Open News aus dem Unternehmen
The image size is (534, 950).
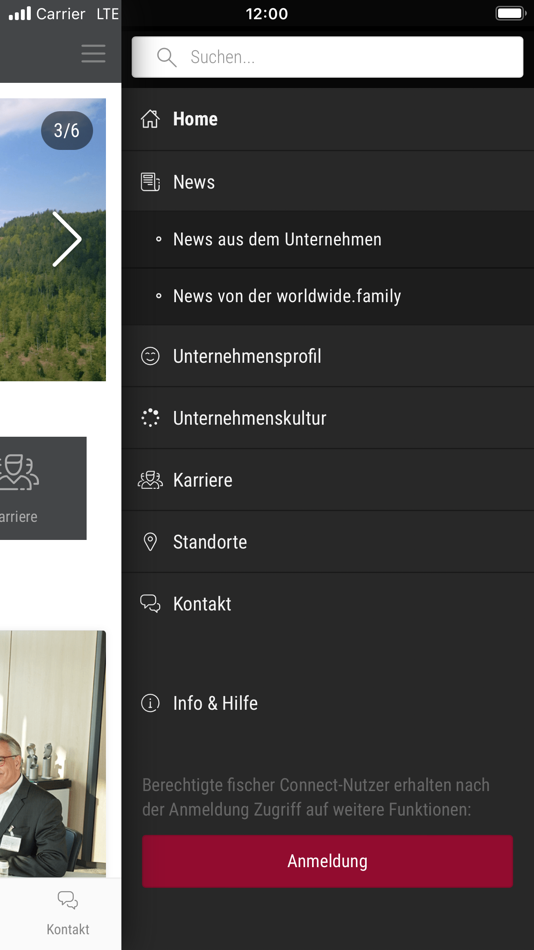328,239
